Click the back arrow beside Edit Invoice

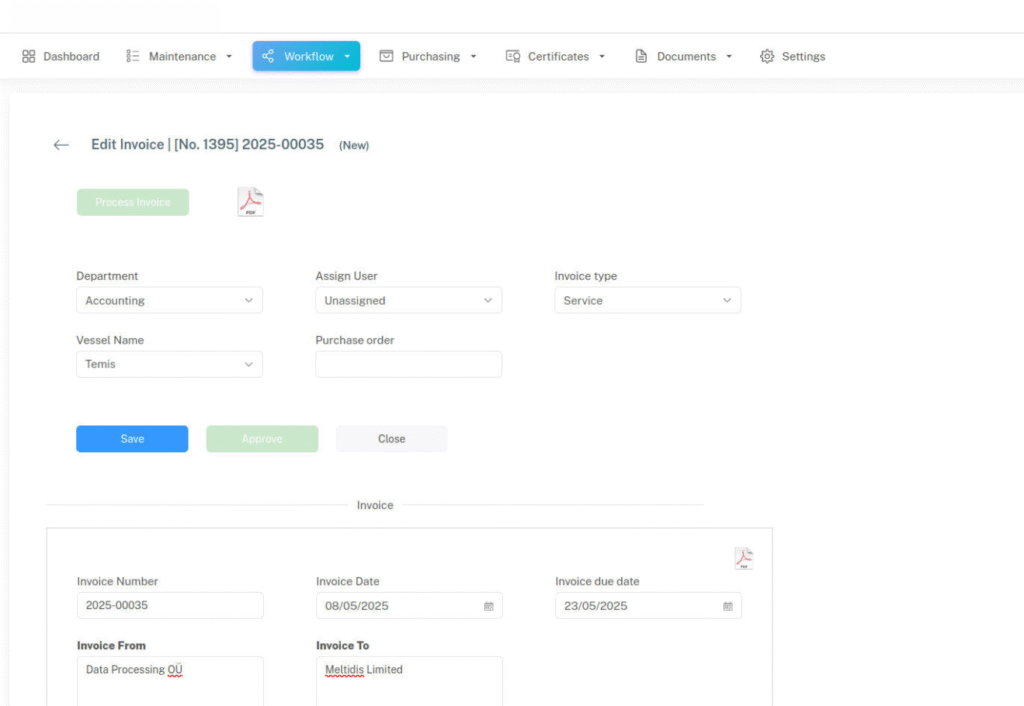pos(61,145)
